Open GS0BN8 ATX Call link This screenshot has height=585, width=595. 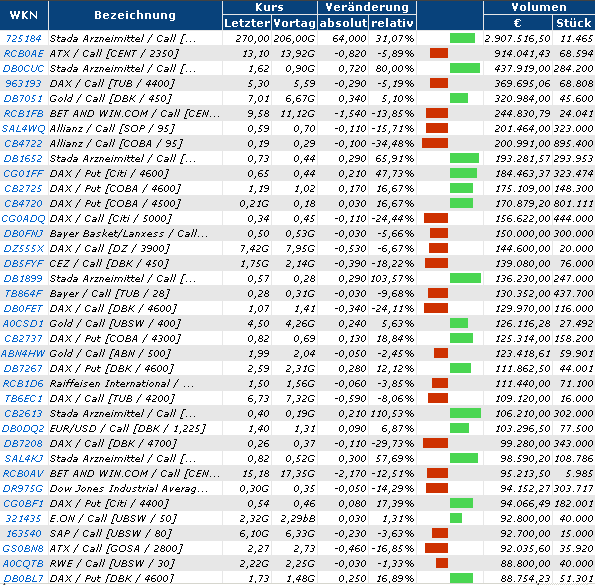(24, 549)
